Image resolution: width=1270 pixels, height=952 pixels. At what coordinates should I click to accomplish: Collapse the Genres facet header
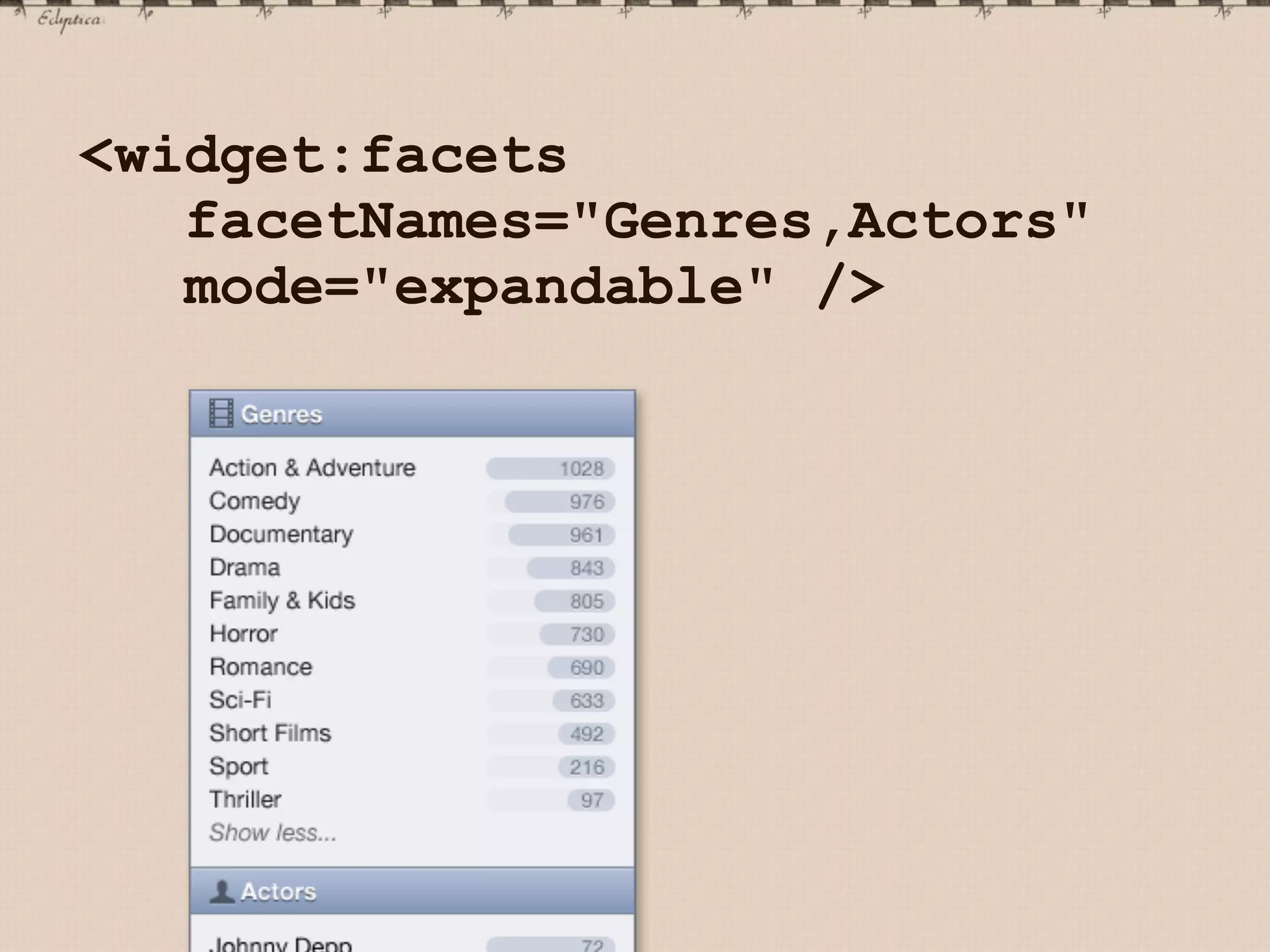[412, 414]
